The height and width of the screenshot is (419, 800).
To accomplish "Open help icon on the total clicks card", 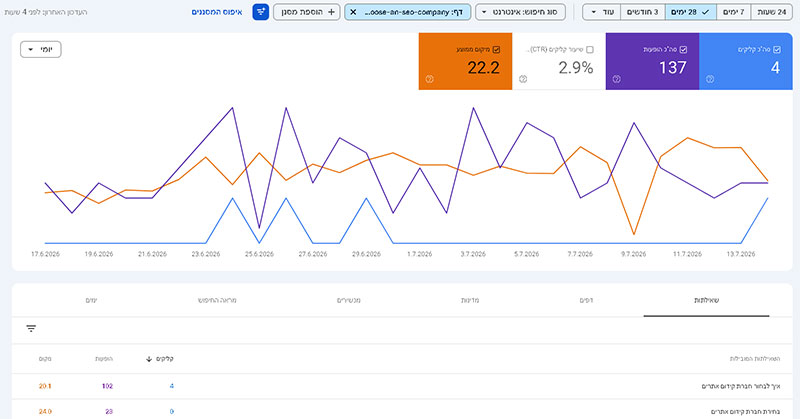I will click(710, 79).
